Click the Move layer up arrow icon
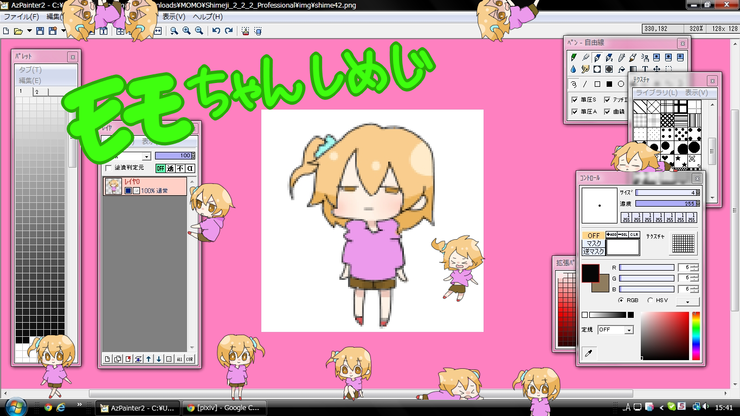Viewport: 740px width, 416px height. [x=149, y=359]
